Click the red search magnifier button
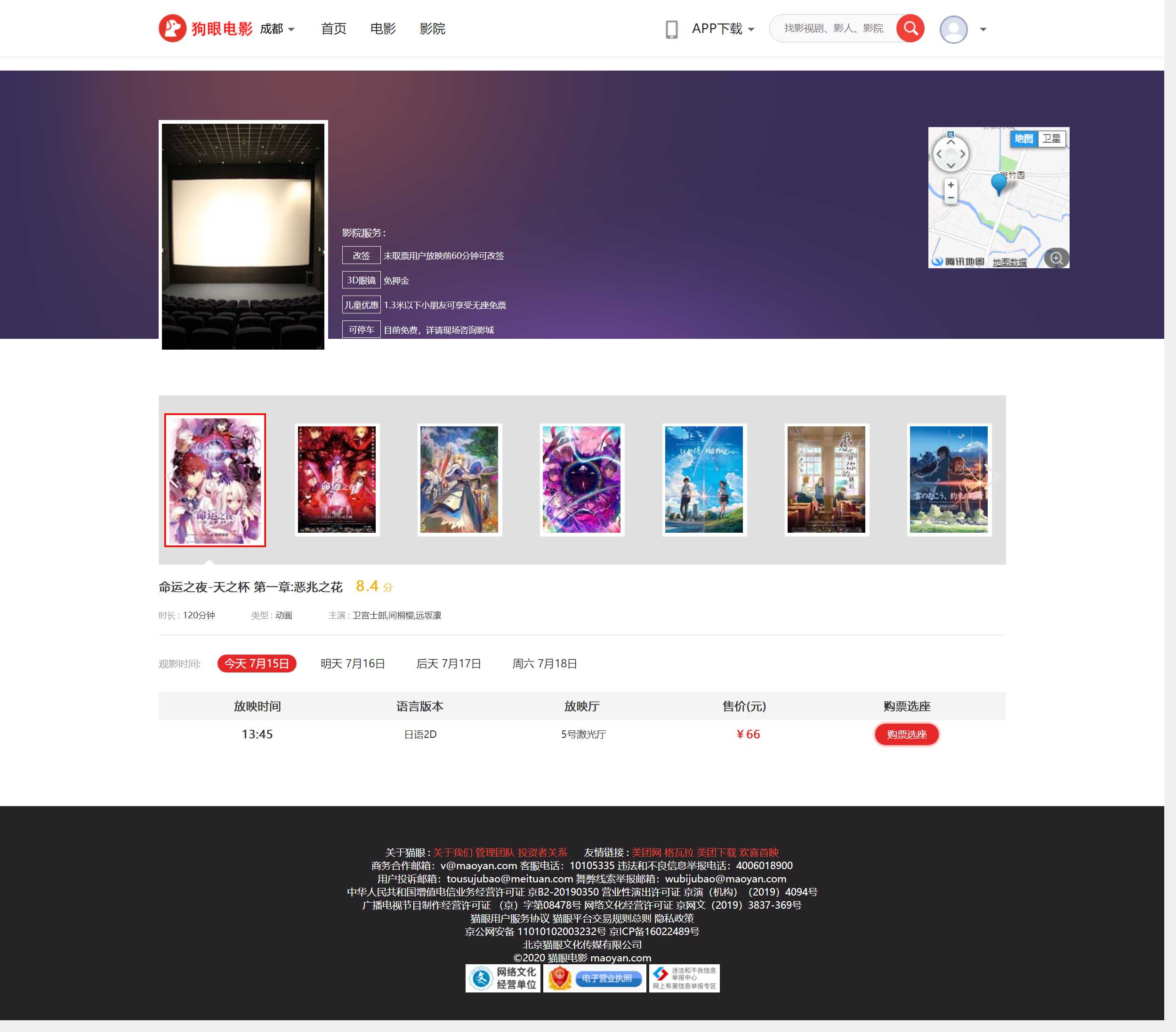 [x=910, y=28]
